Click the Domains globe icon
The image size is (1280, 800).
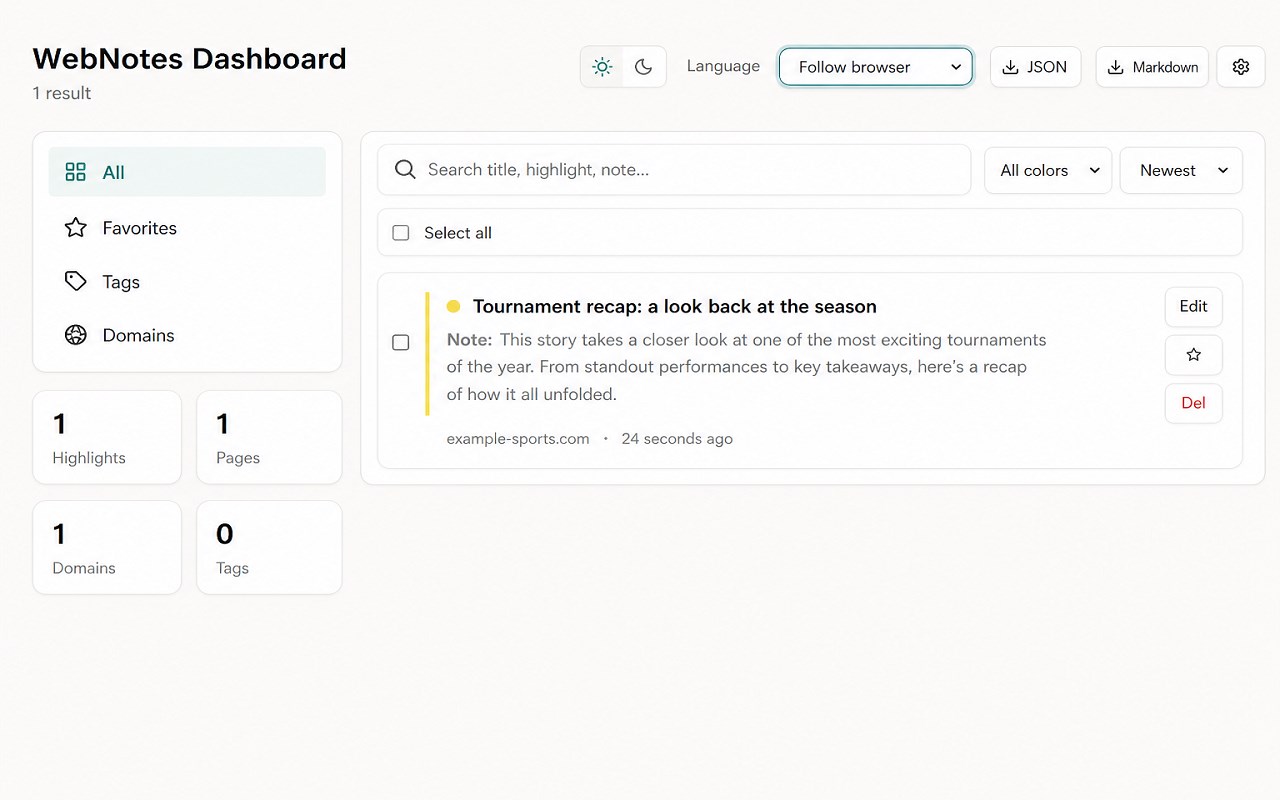(x=76, y=335)
